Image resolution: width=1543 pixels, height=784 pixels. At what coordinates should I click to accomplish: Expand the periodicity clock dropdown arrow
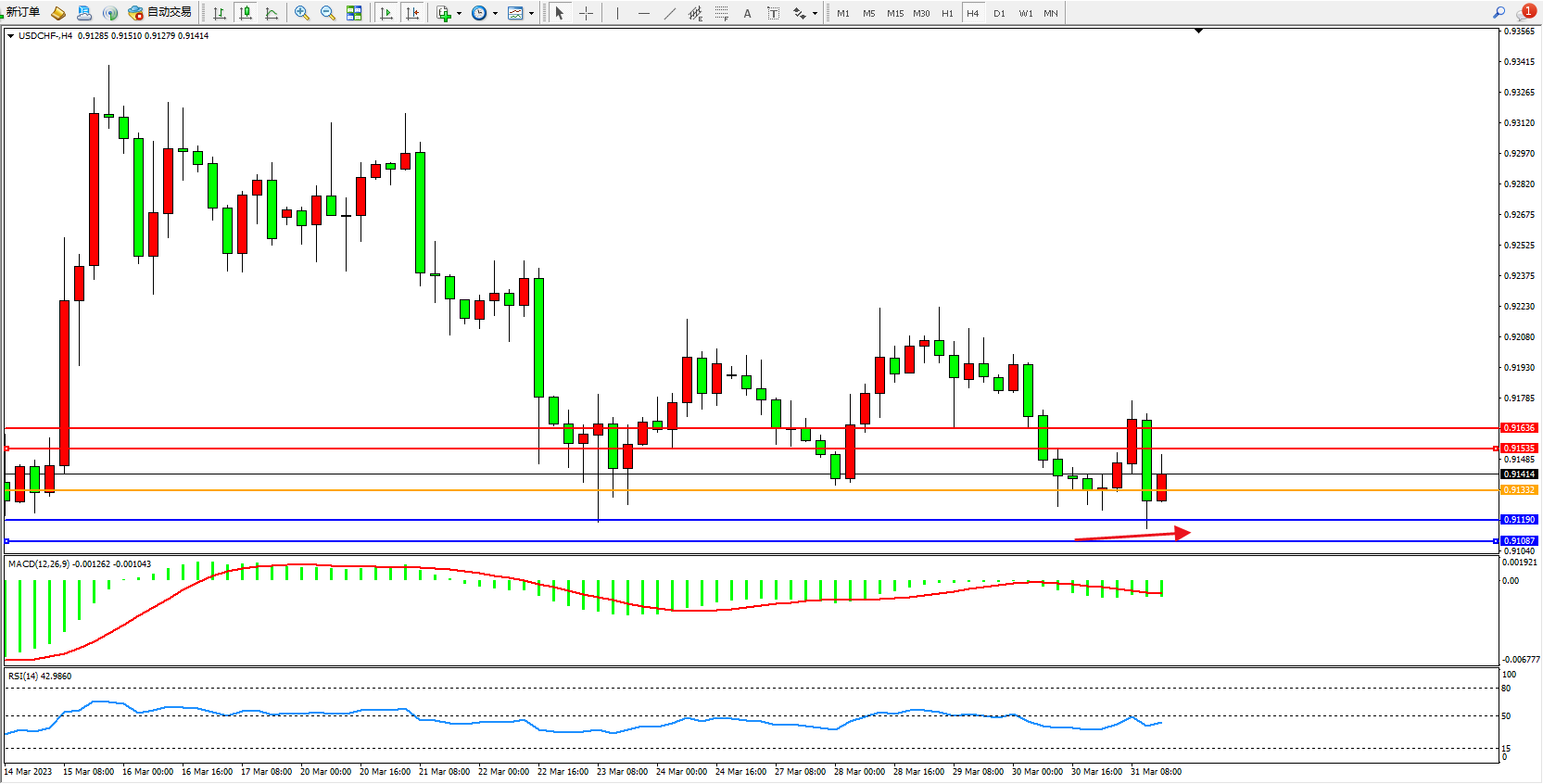click(495, 13)
